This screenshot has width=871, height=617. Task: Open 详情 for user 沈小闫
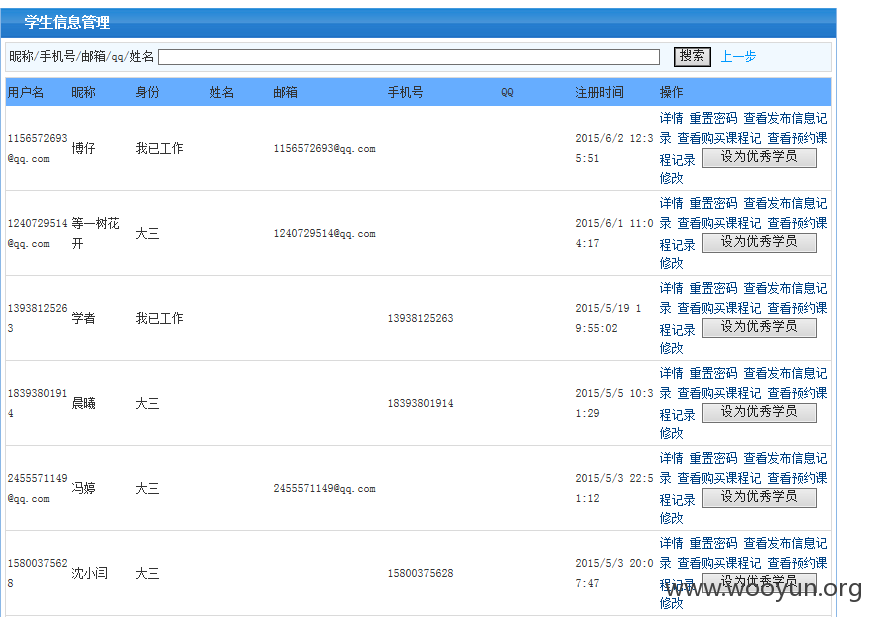(x=671, y=543)
